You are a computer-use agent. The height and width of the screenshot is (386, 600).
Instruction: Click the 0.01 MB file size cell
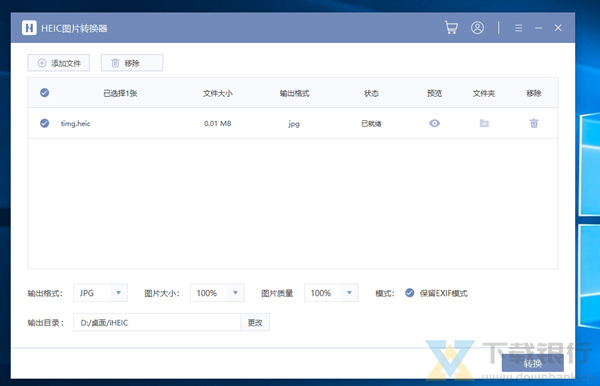[218, 123]
